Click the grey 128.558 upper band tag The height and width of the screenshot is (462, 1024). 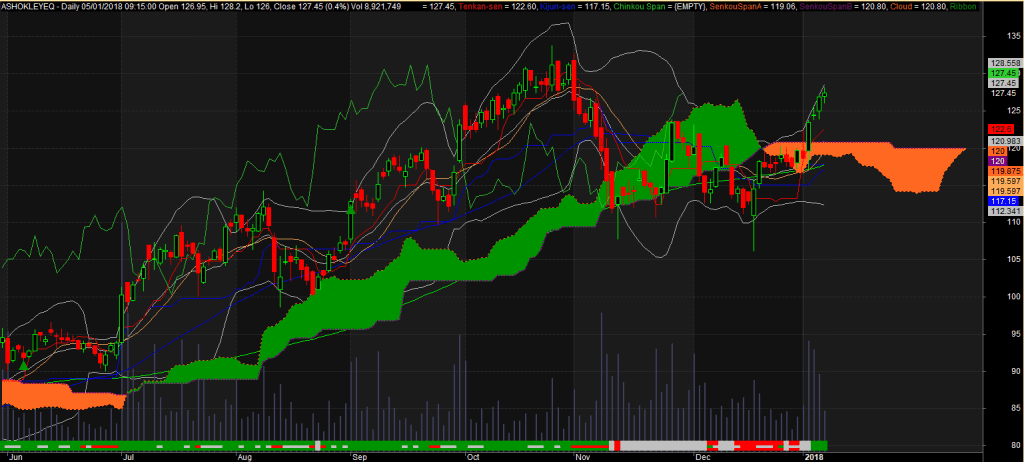(x=1003, y=62)
